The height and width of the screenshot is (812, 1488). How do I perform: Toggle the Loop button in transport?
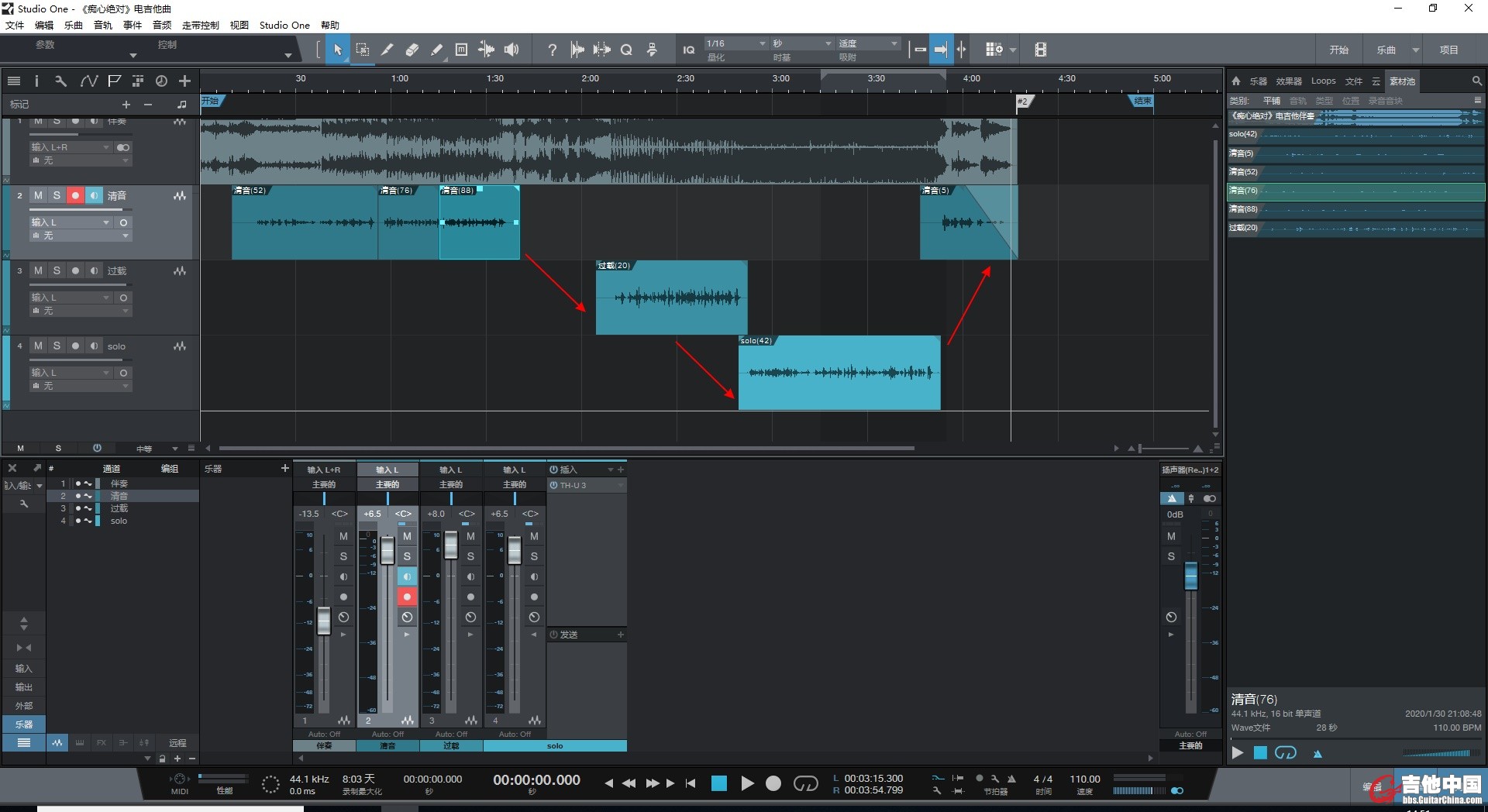(805, 783)
